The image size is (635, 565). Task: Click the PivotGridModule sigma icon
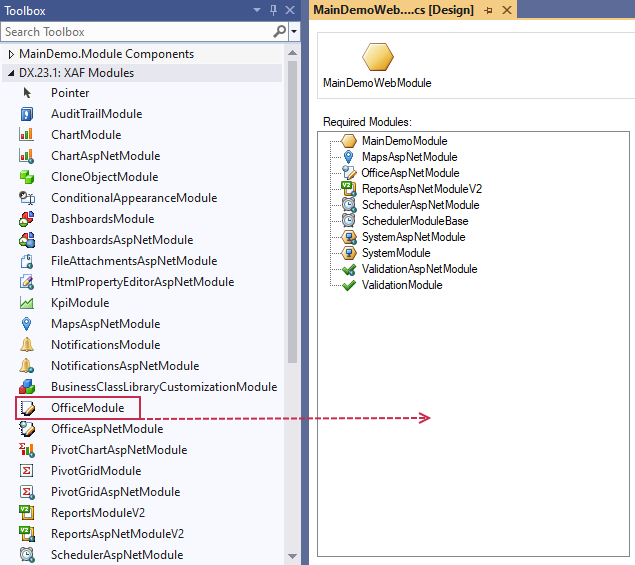point(27,471)
